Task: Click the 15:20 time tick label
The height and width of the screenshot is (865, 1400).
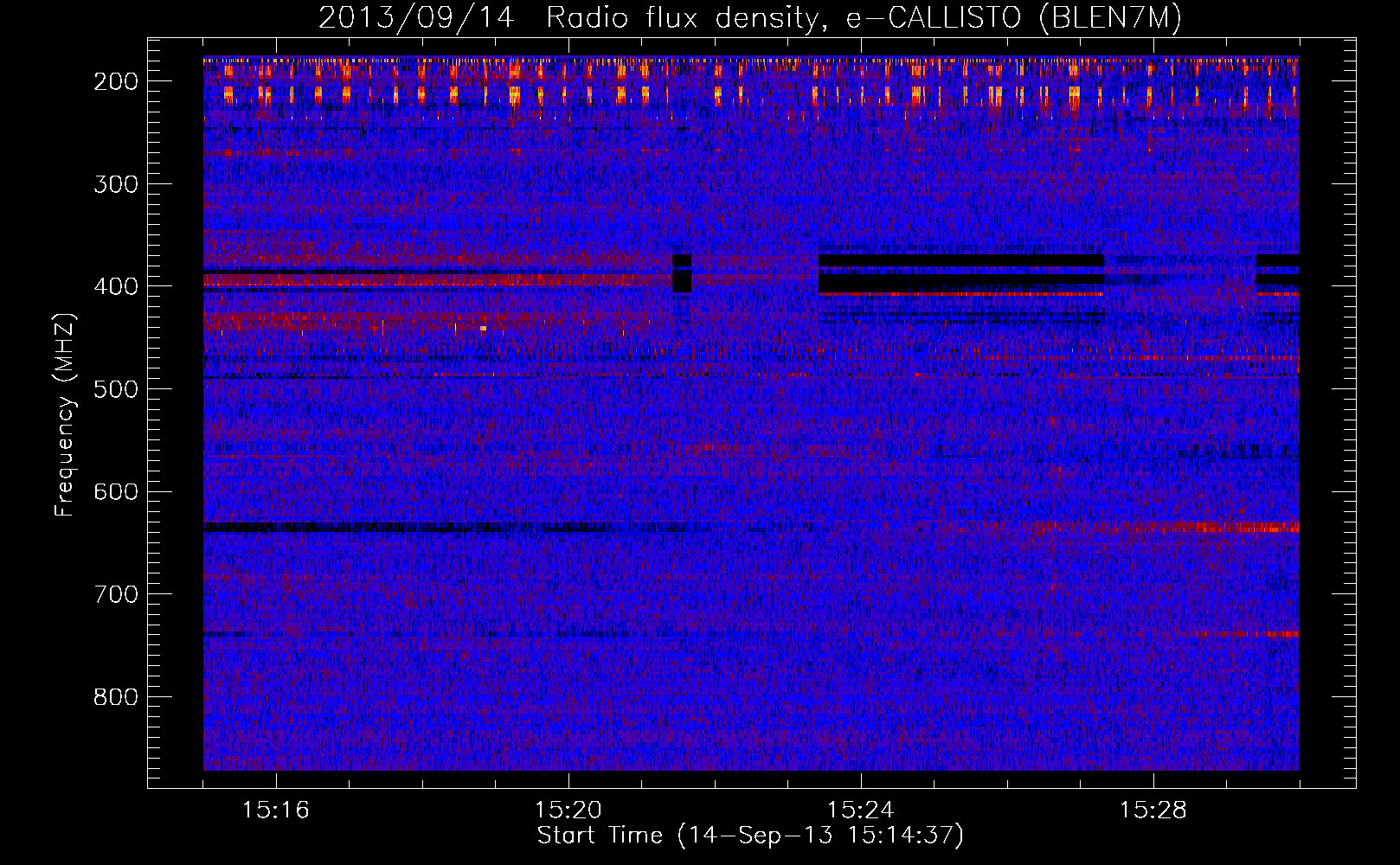Action: 568,811
